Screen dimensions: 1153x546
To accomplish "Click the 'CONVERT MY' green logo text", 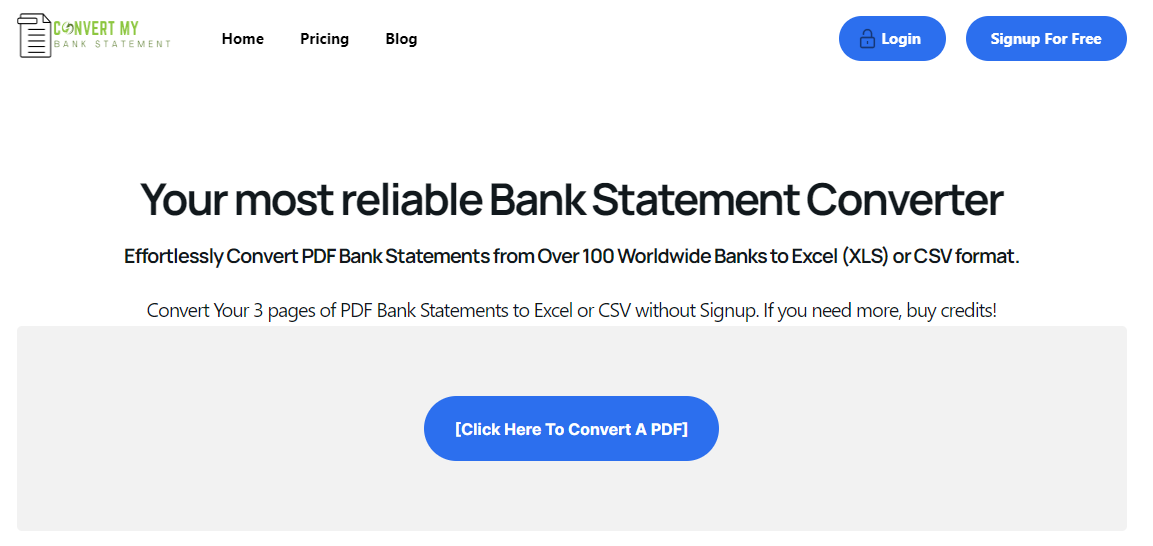I will tap(96, 28).
